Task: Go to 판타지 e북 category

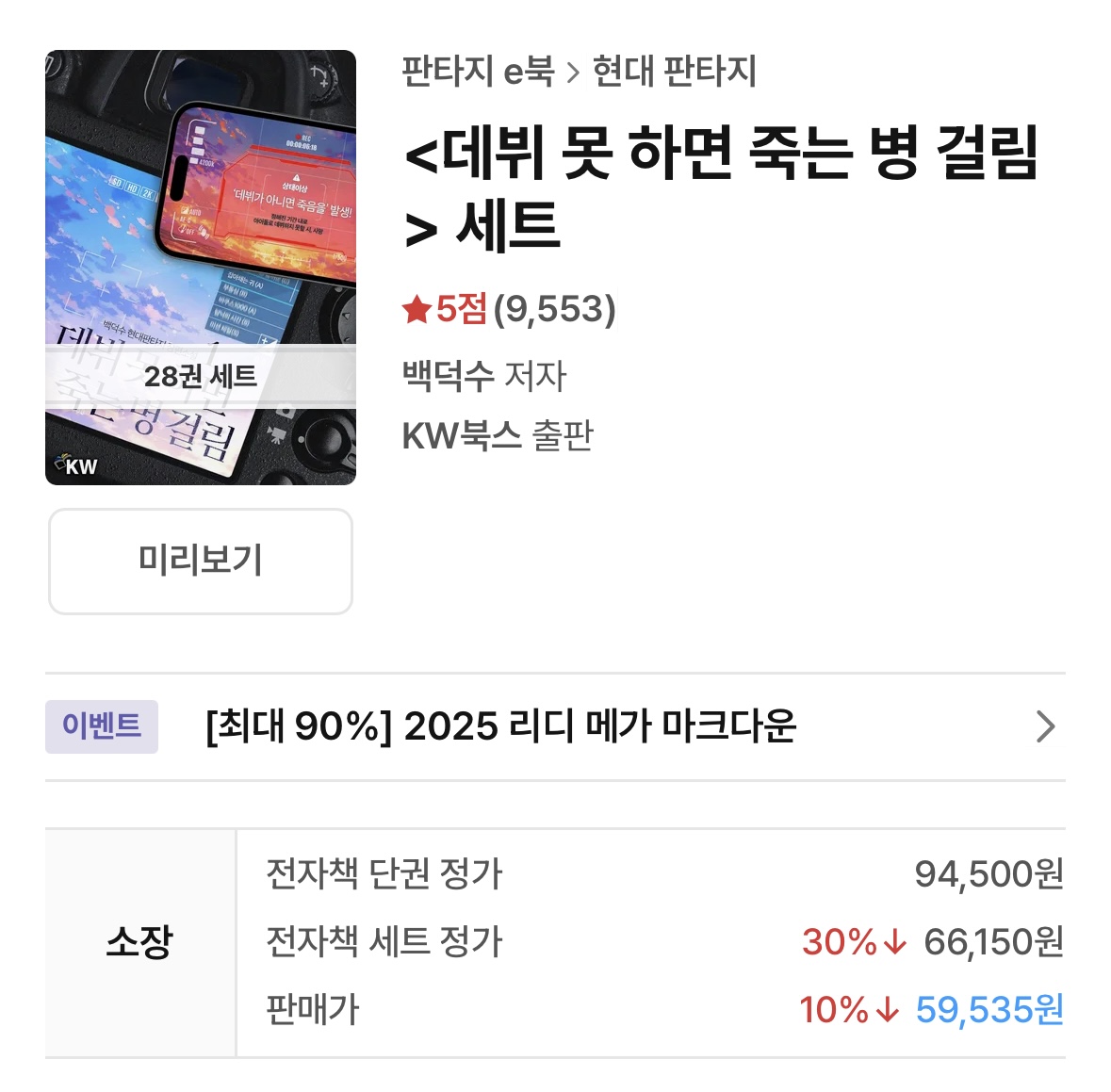Action: click(478, 72)
